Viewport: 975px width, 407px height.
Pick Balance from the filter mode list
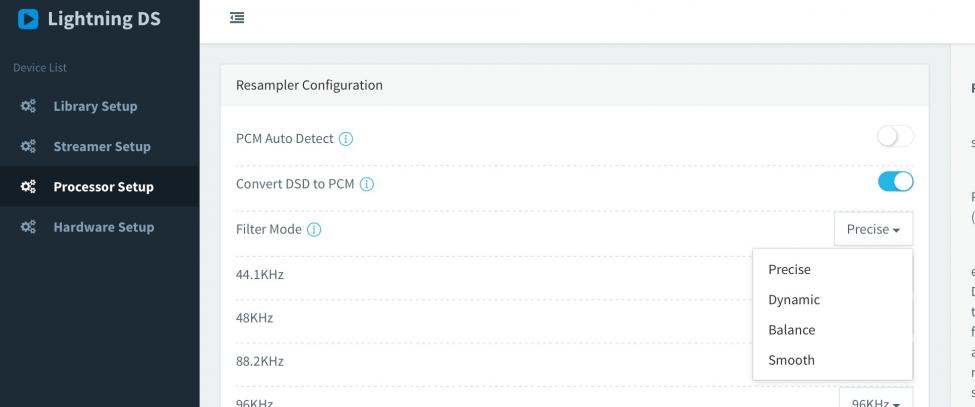pos(792,329)
